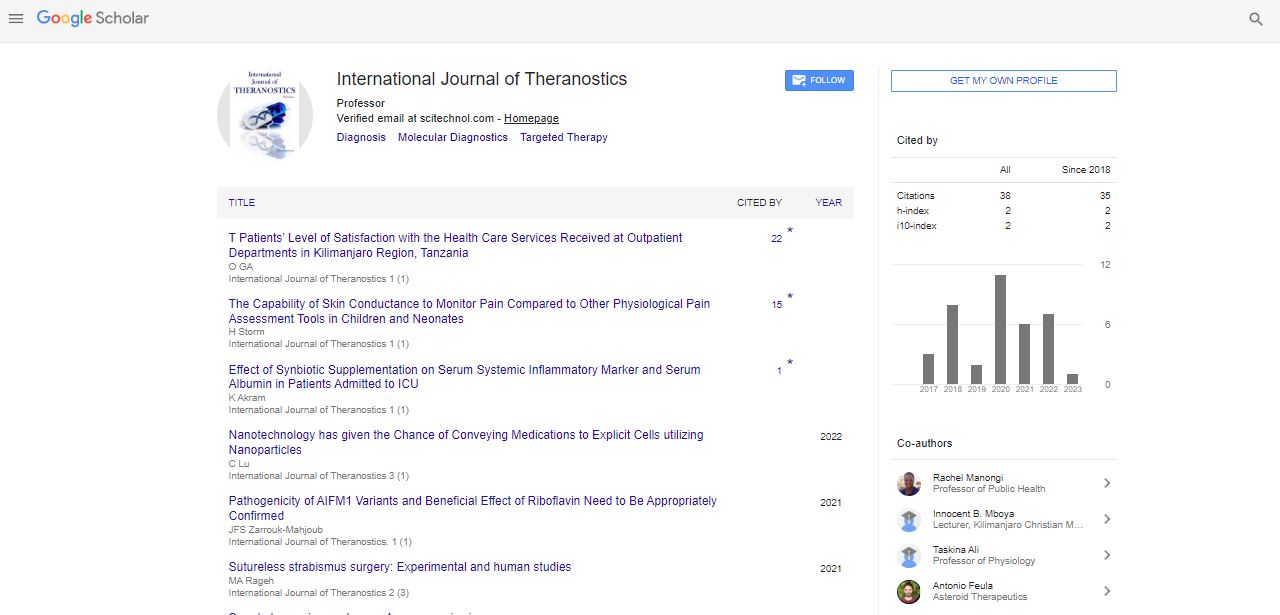
Task: Open the Diagnosis interest tag
Action: (361, 137)
